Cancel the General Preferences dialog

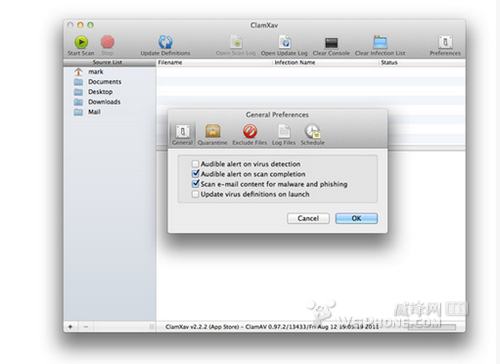point(308,218)
